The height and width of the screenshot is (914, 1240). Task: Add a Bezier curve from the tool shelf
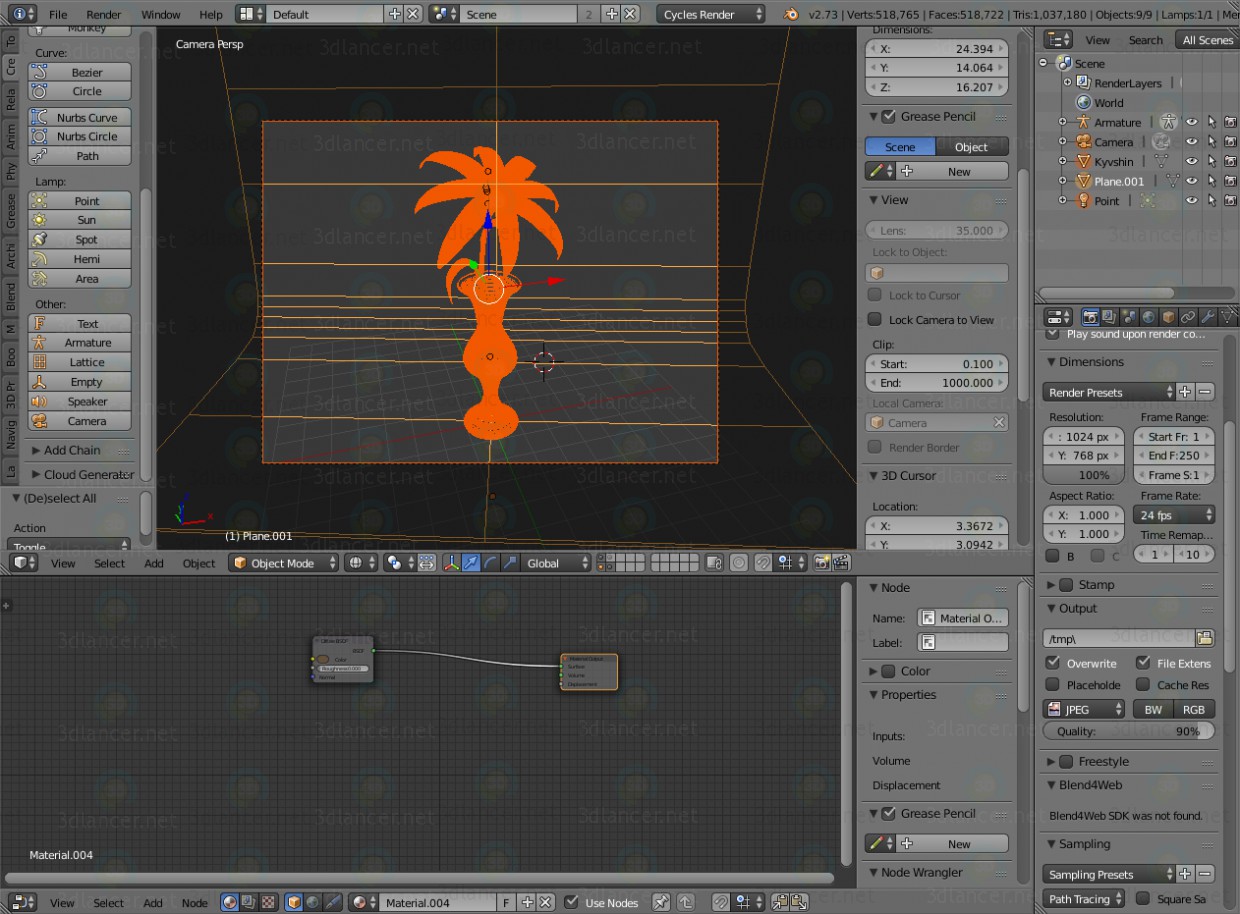pos(80,72)
